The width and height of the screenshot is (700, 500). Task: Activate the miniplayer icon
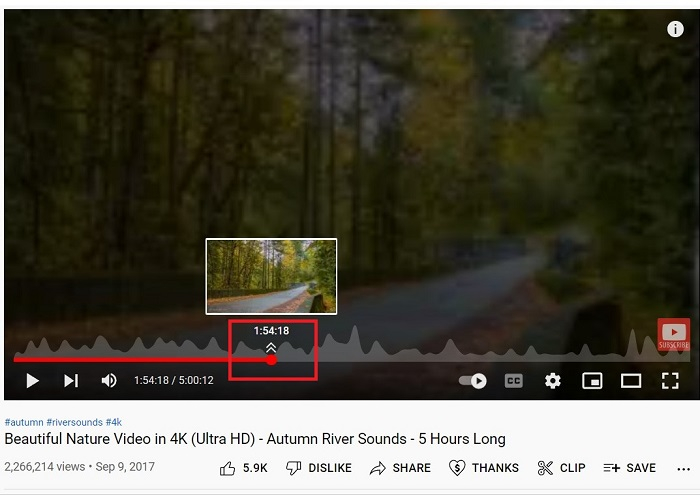pos(592,381)
